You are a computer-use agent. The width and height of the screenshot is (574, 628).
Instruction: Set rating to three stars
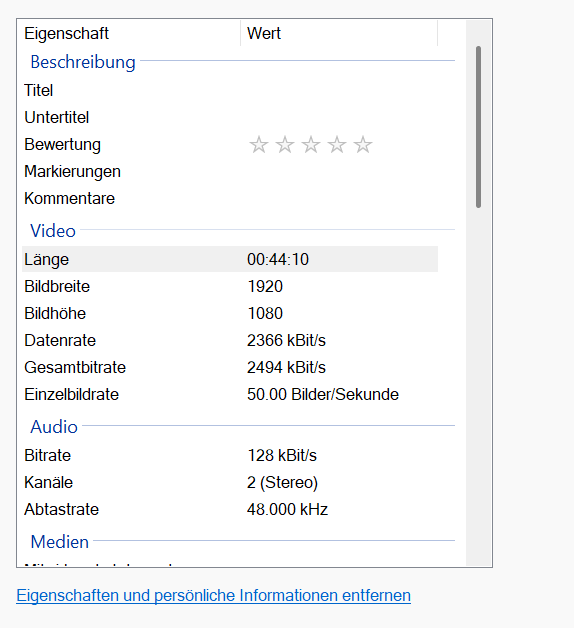click(x=311, y=145)
